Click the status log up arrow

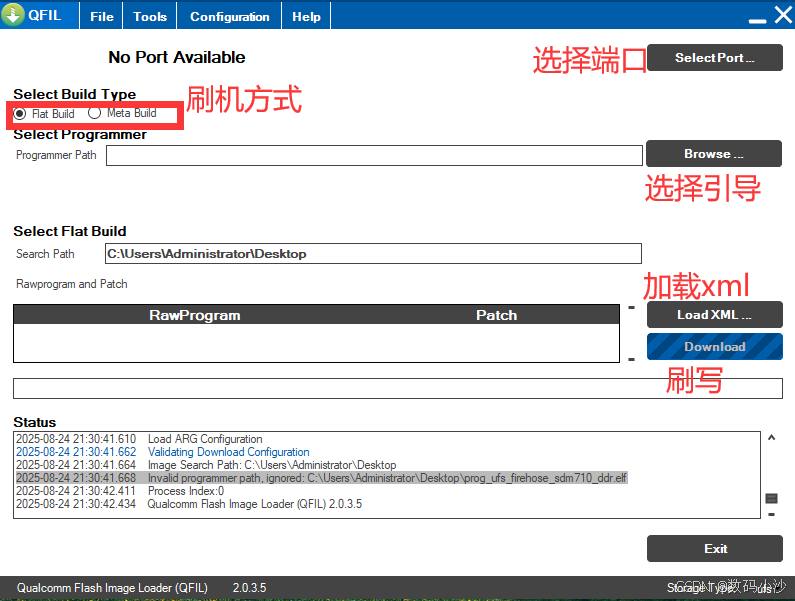771,438
